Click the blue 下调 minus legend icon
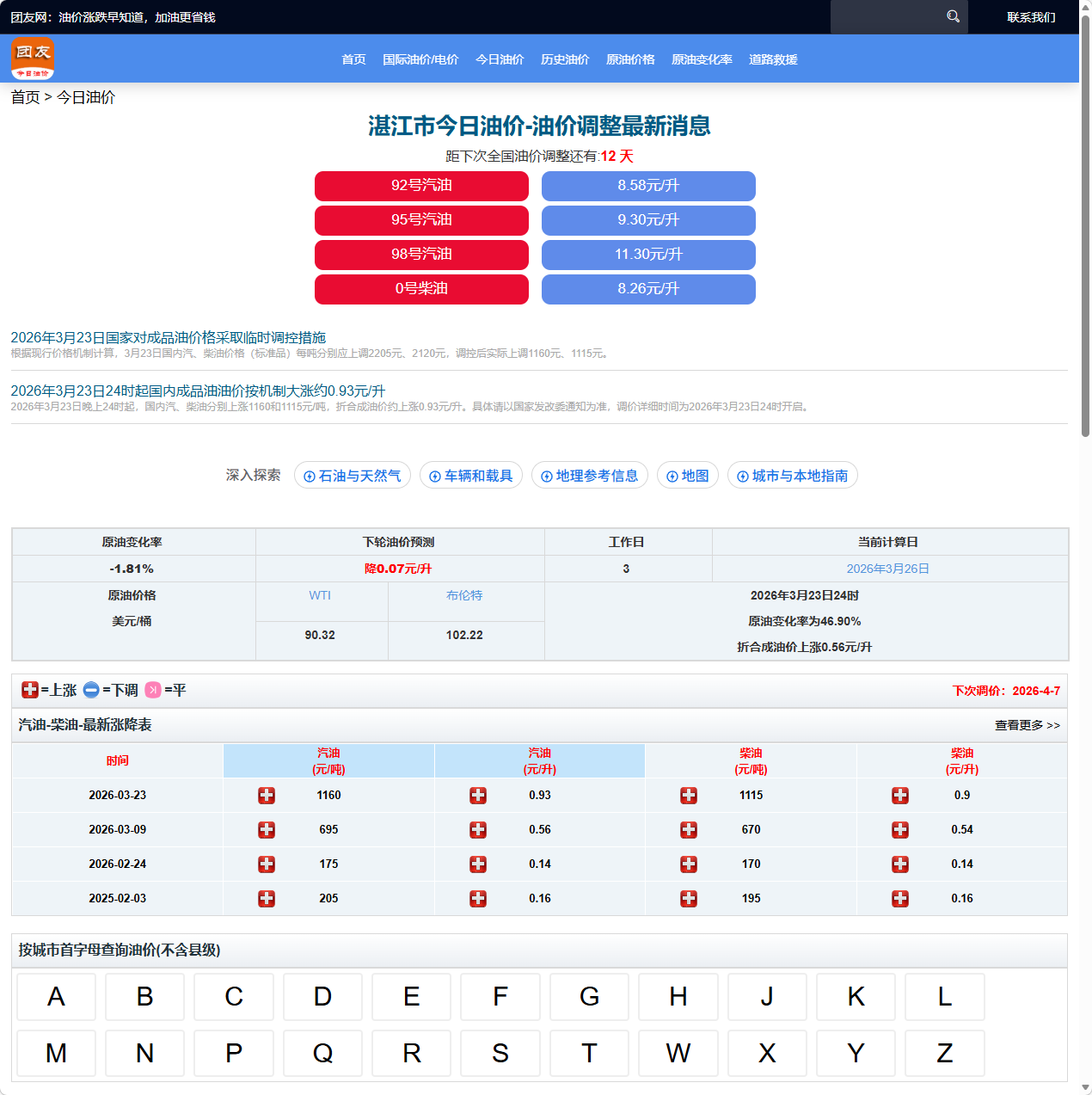The image size is (1092, 1095). (x=90, y=689)
